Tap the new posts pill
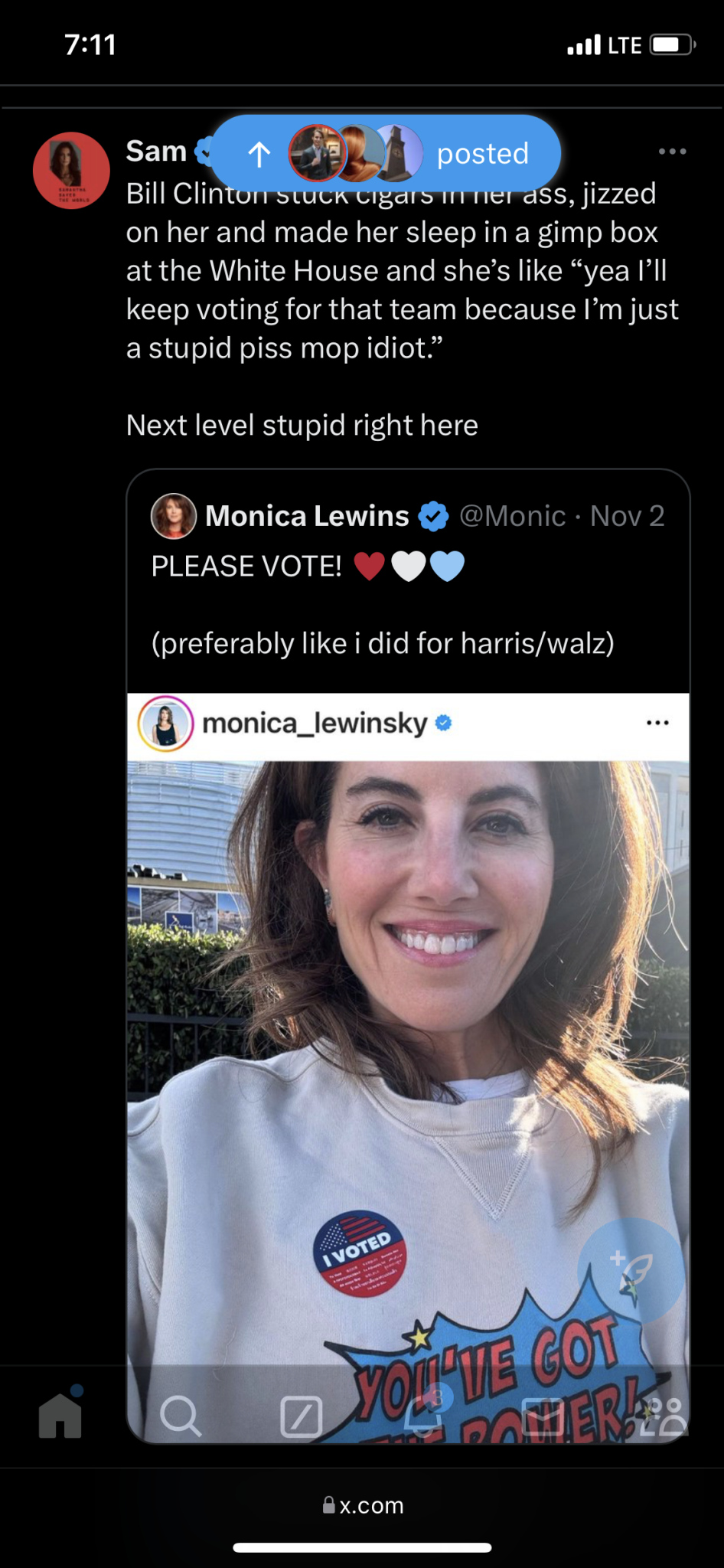Image resolution: width=724 pixels, height=1568 pixels. pyautogui.click(x=385, y=153)
